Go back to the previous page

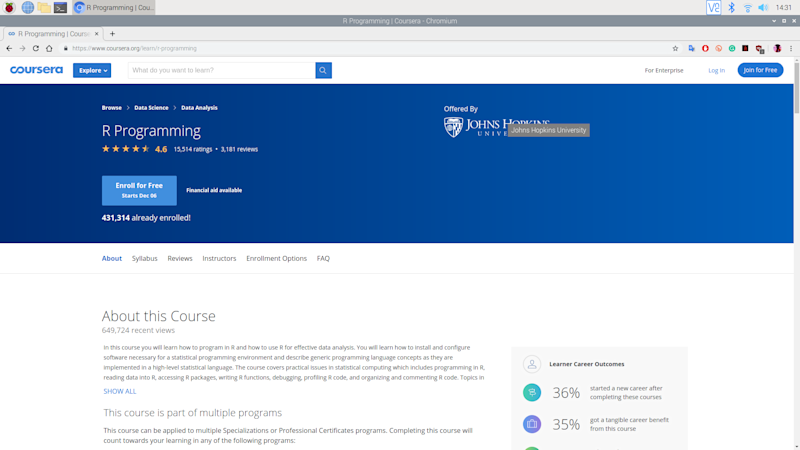click(9, 48)
